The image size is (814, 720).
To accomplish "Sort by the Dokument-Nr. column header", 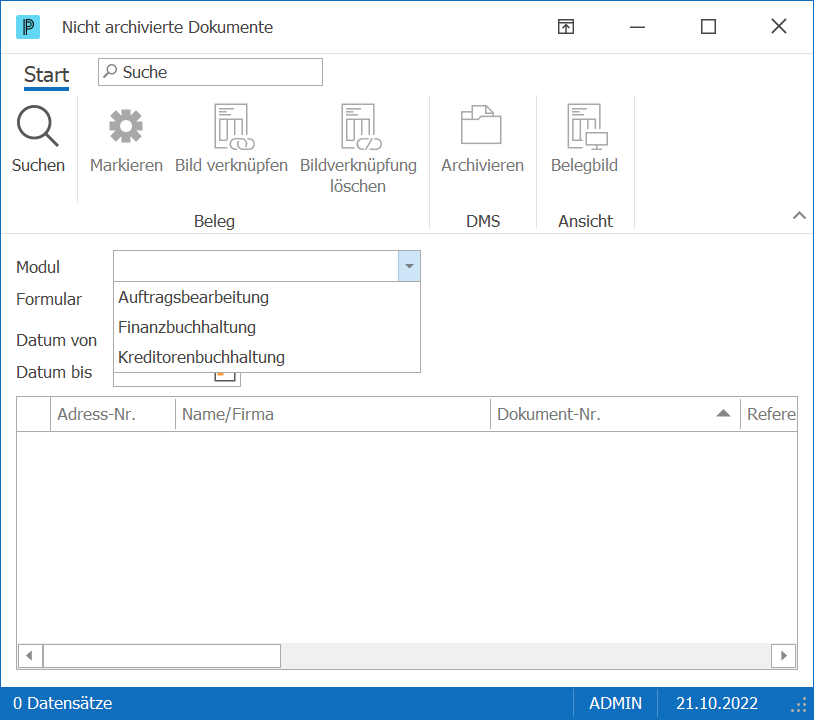I will point(615,414).
